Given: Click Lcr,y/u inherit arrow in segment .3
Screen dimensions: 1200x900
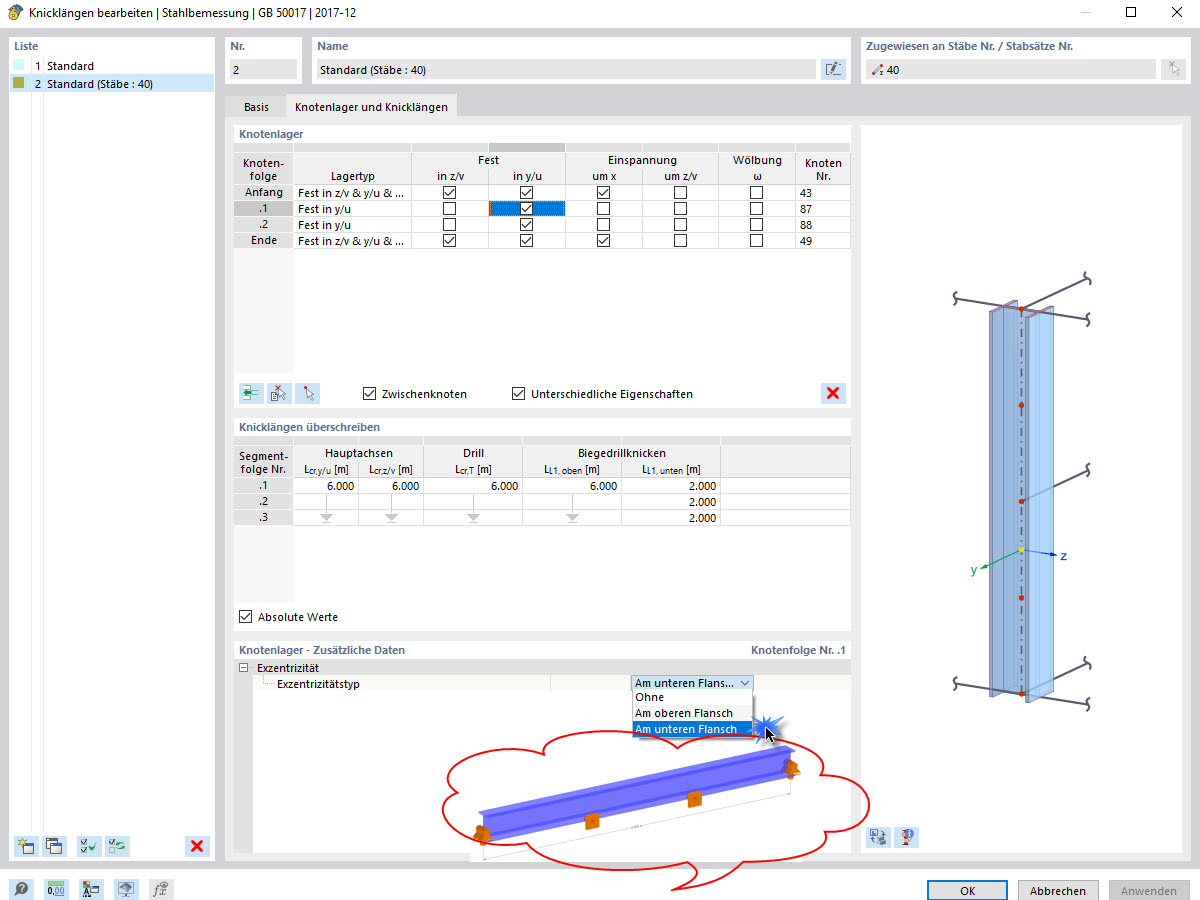Looking at the screenshot, I should 326,518.
